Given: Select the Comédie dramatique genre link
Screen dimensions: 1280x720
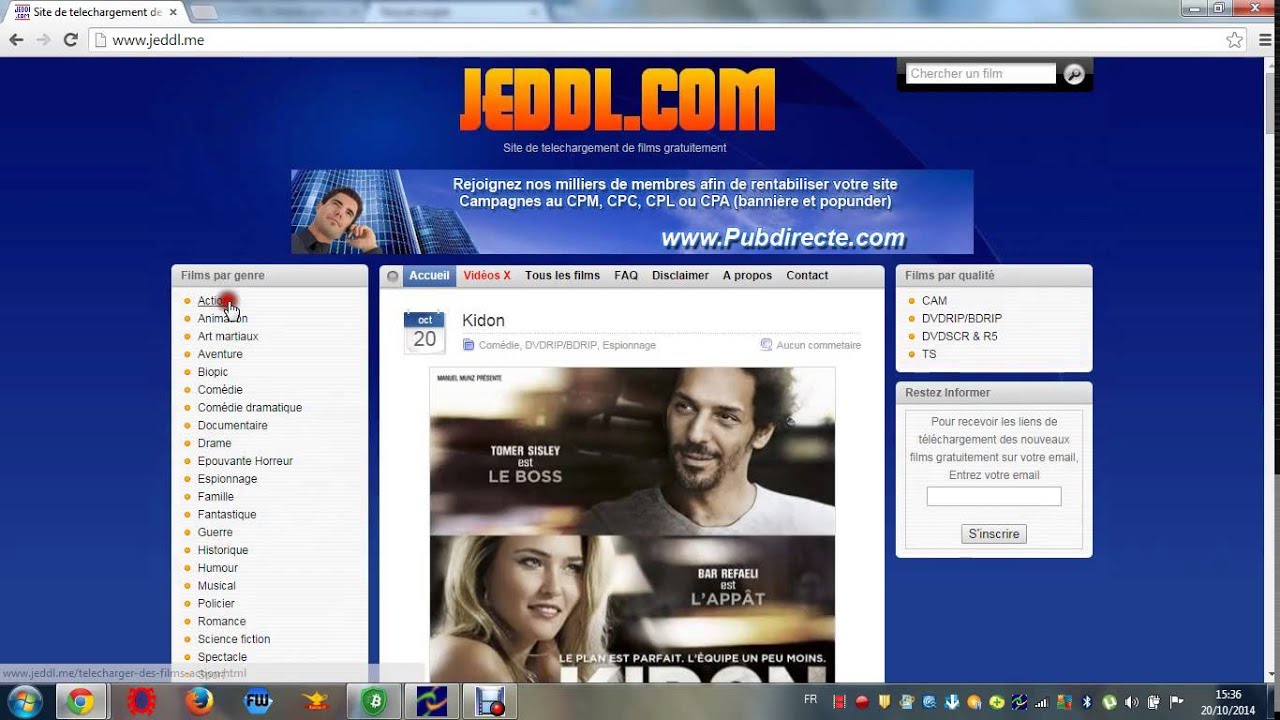Looking at the screenshot, I should (x=250, y=408).
